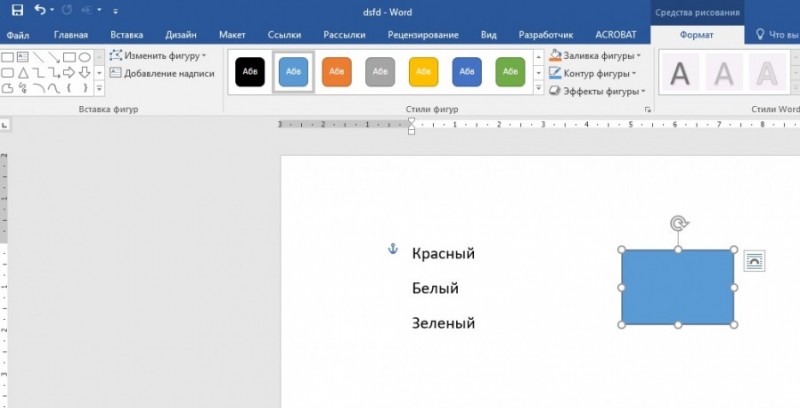800x408 pixels.
Task: Apply the second light WordArt style
Action: pyautogui.click(x=723, y=73)
